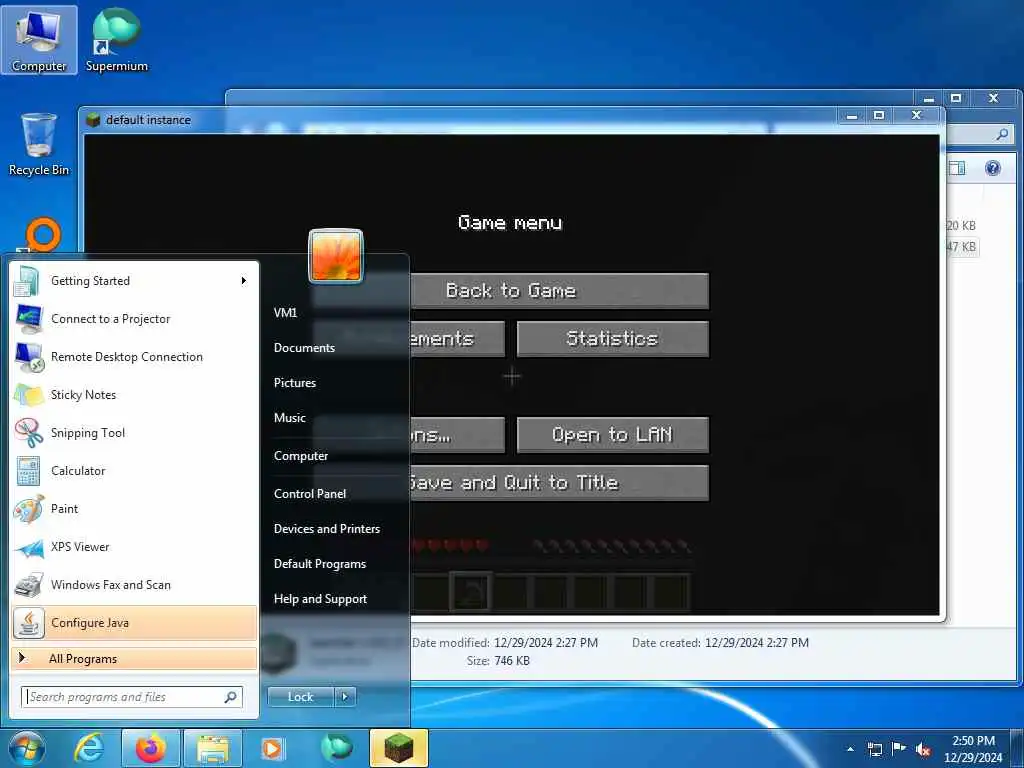Launch Sticky Notes from the program list
The image size is (1024, 768).
click(x=134, y=395)
